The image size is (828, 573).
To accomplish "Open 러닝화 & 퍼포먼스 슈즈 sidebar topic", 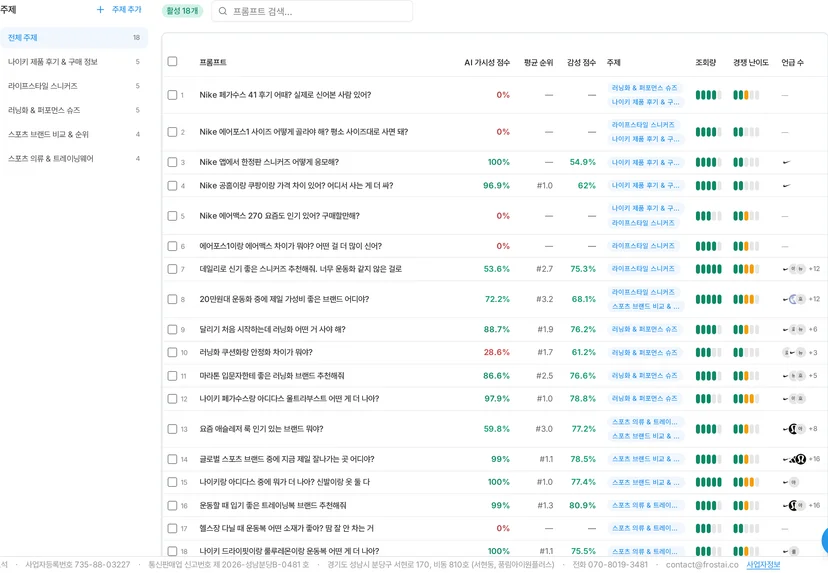I will pos(74,110).
